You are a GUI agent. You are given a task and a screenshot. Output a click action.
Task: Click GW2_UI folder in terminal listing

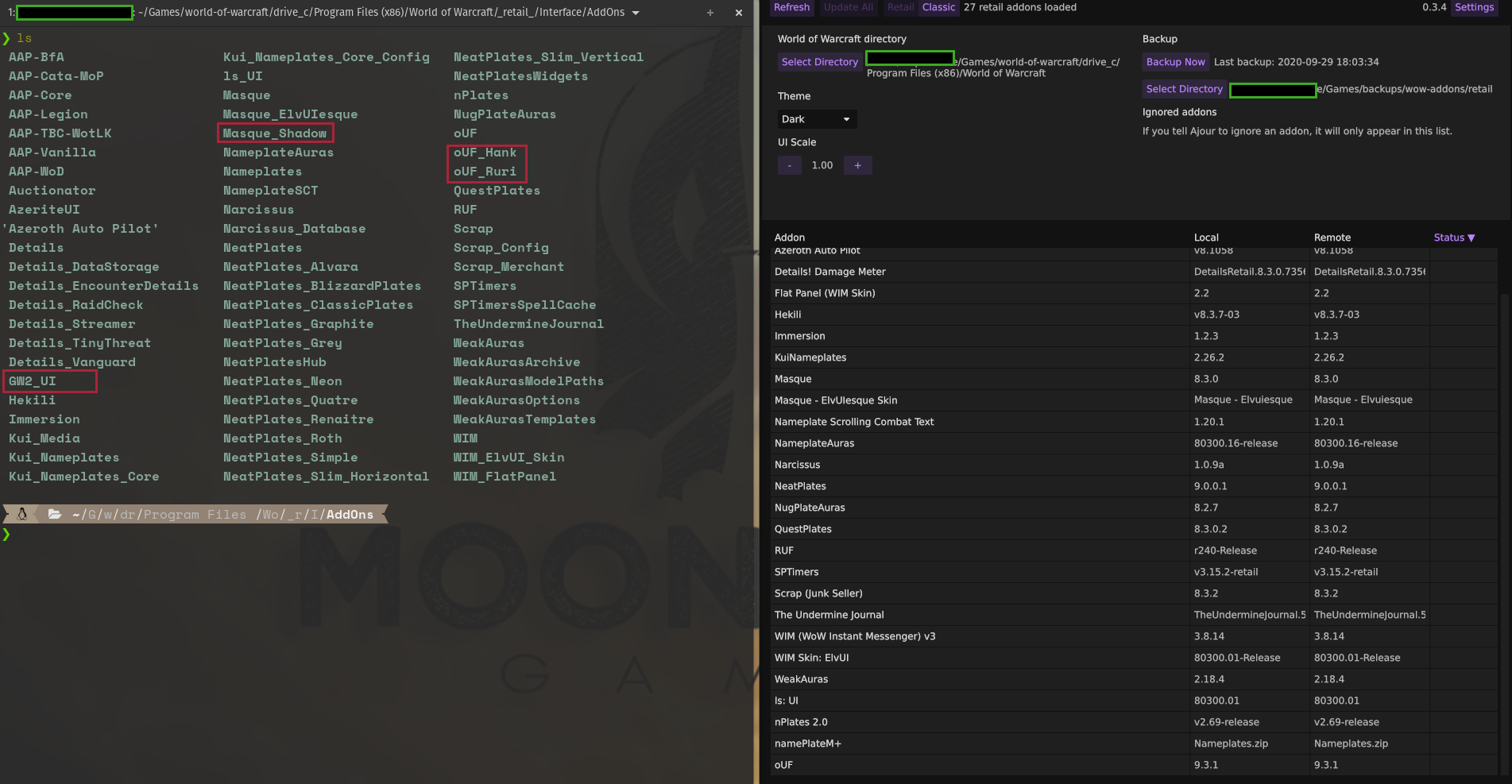click(x=33, y=381)
